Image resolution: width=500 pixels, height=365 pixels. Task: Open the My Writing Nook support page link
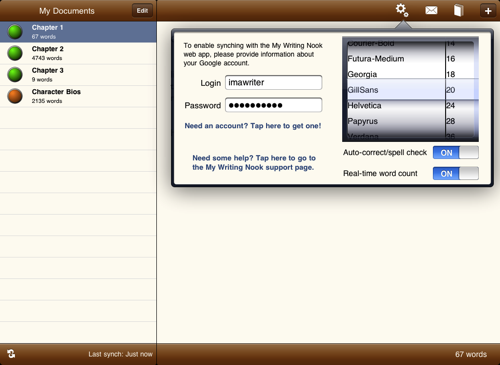click(254, 163)
